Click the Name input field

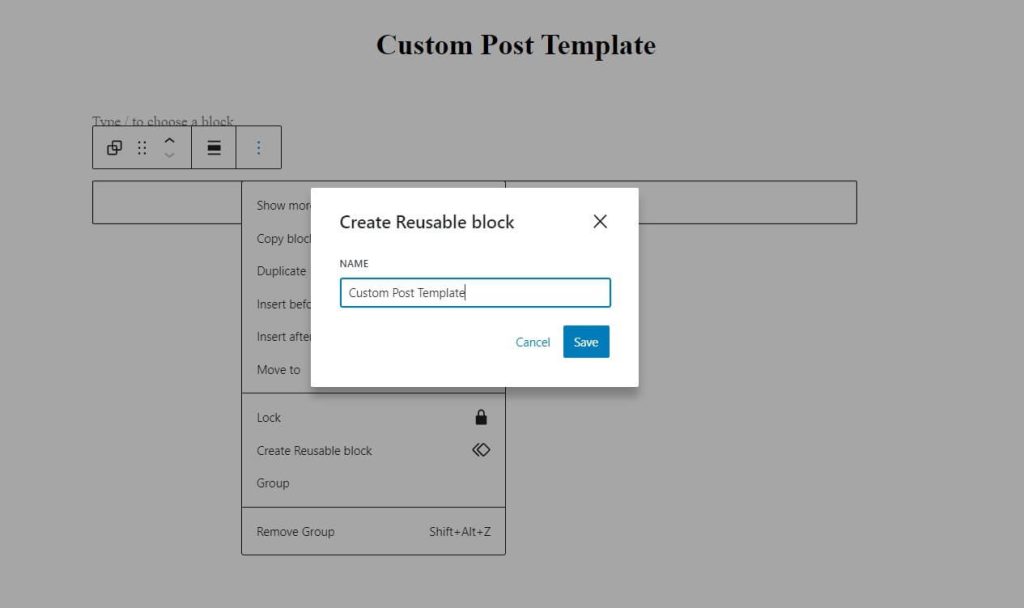coord(475,293)
